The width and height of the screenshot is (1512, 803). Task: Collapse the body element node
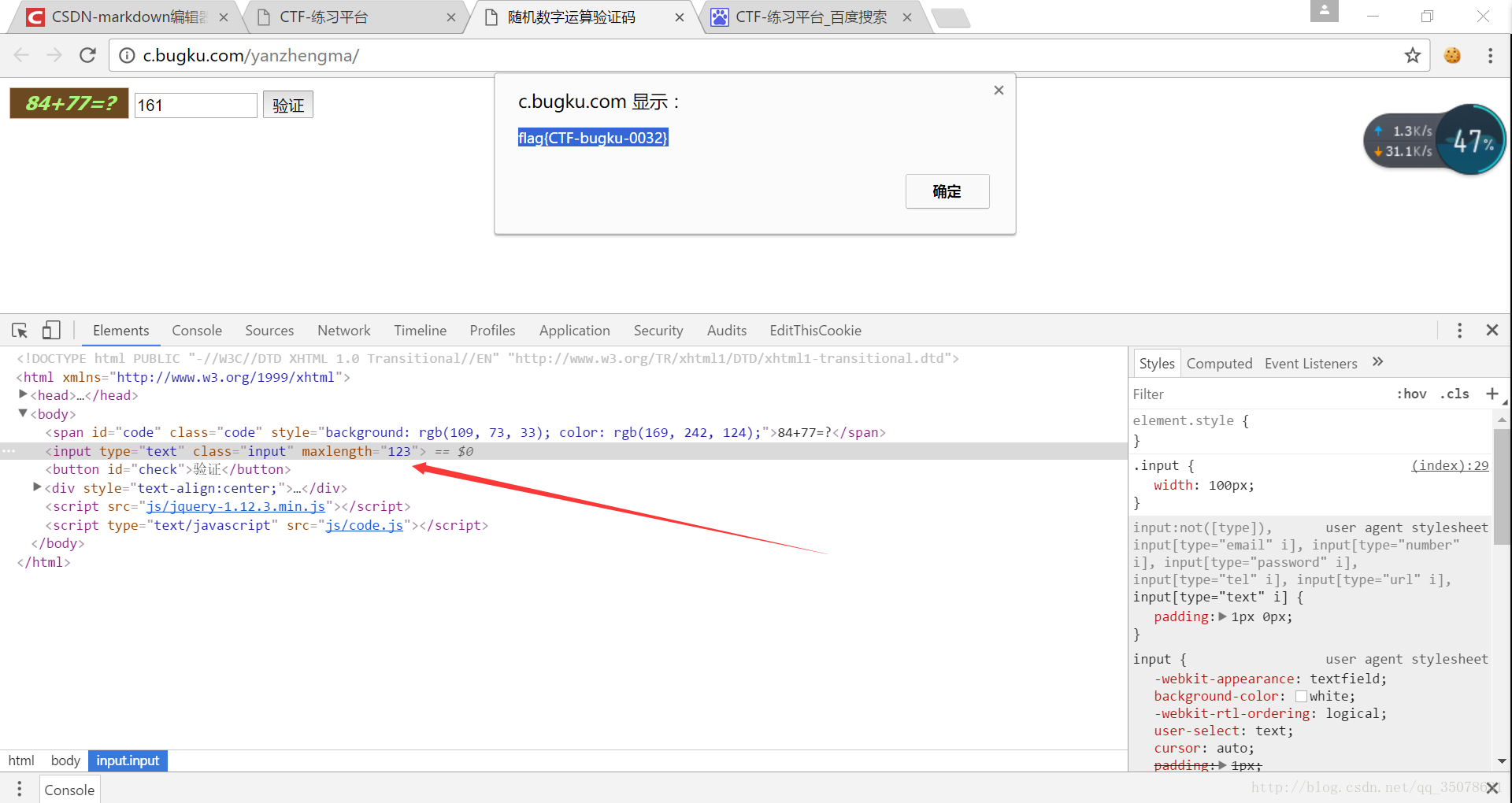(23, 413)
